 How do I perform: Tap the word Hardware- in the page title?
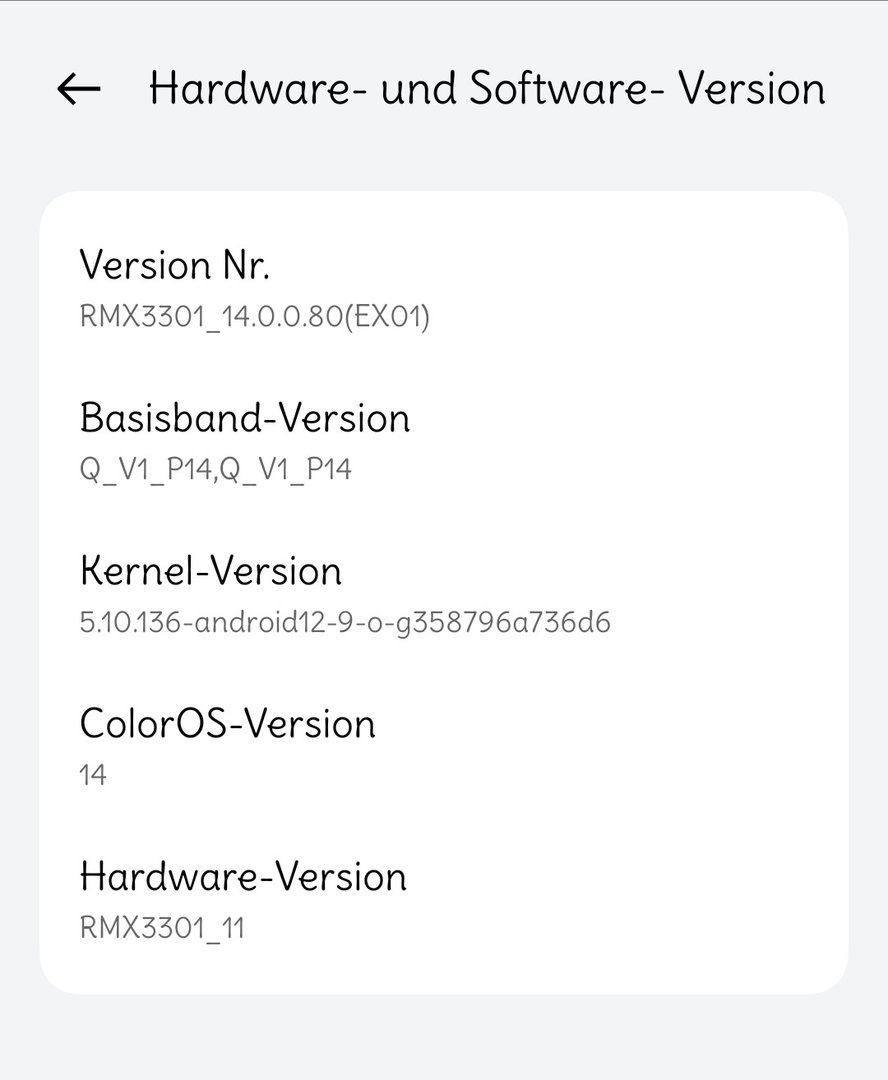point(258,89)
